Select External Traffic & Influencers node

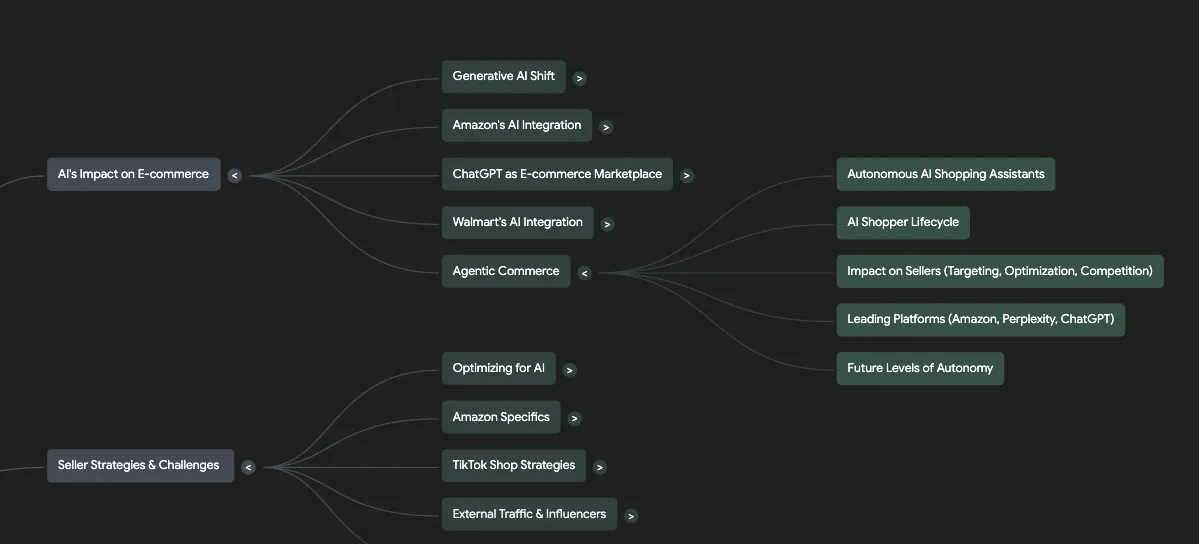pyautogui.click(x=529, y=514)
